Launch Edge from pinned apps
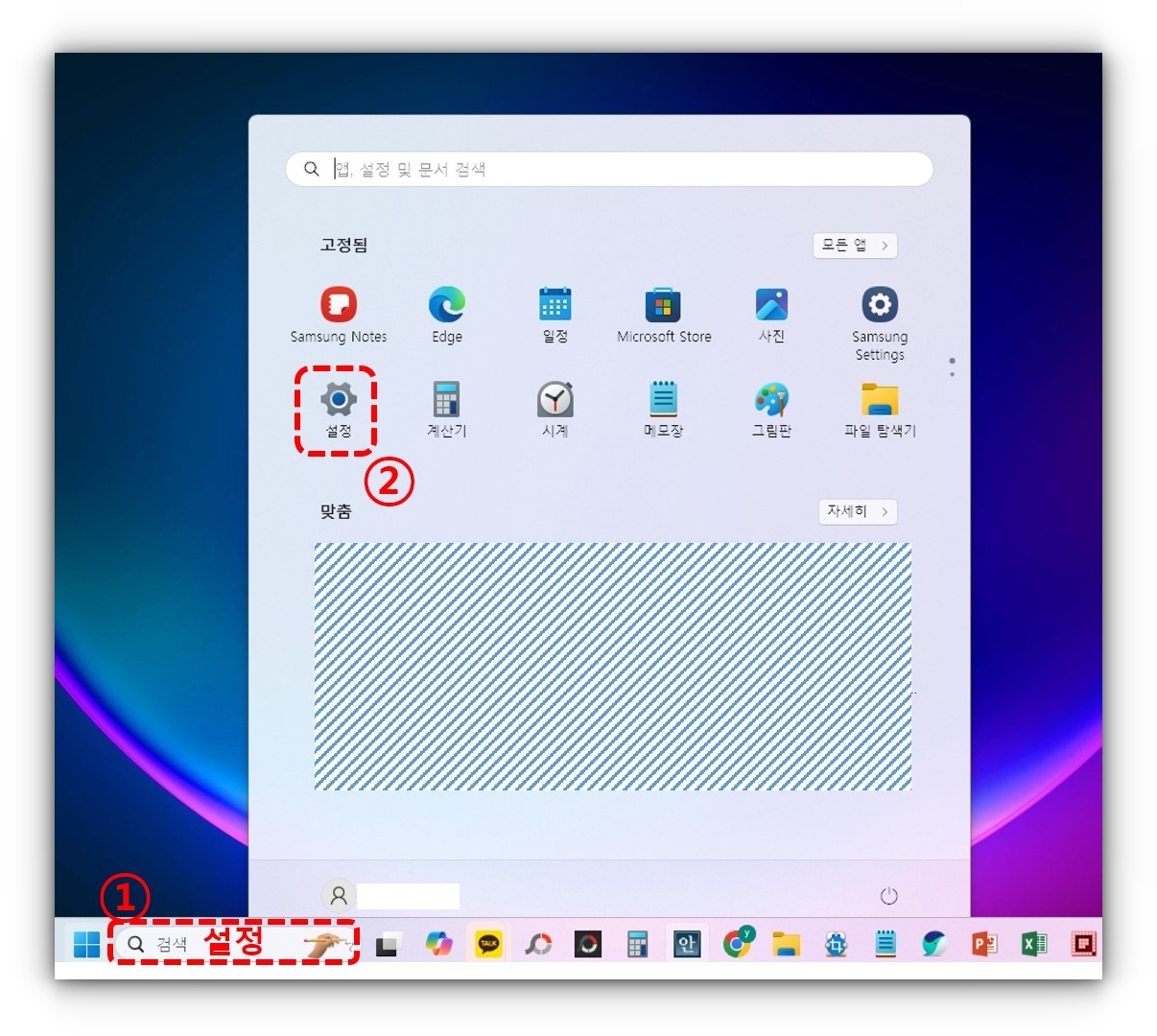Viewport: 1157px width, 1036px height. [x=446, y=316]
